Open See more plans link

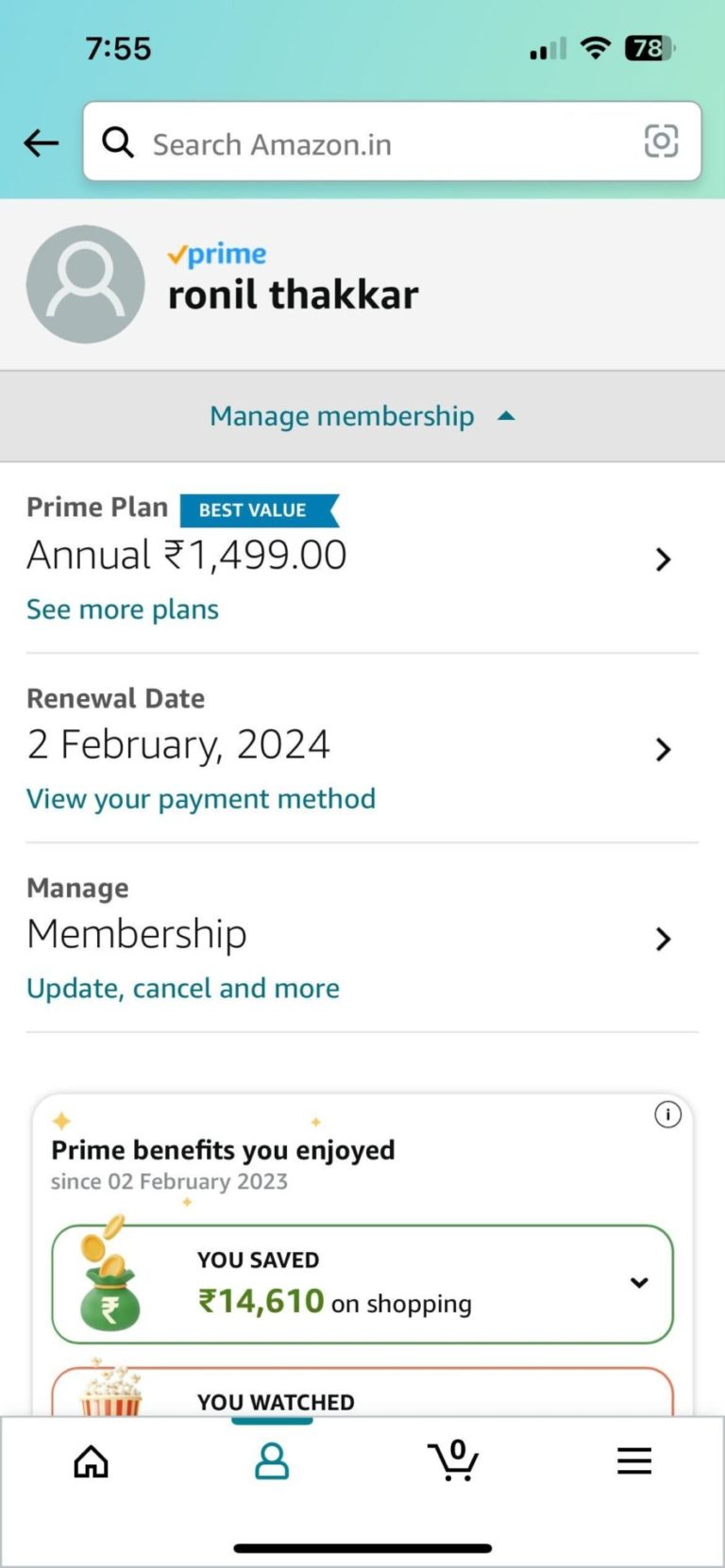122,609
